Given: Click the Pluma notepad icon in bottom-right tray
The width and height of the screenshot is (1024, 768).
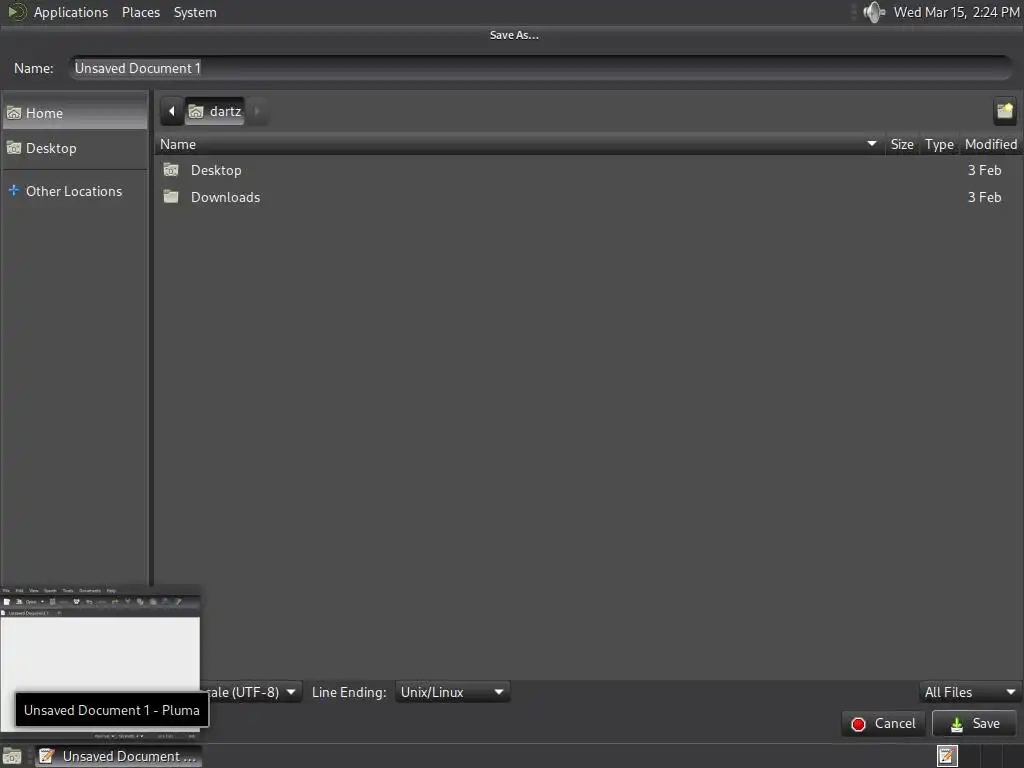Looking at the screenshot, I should pyautogui.click(x=947, y=756).
